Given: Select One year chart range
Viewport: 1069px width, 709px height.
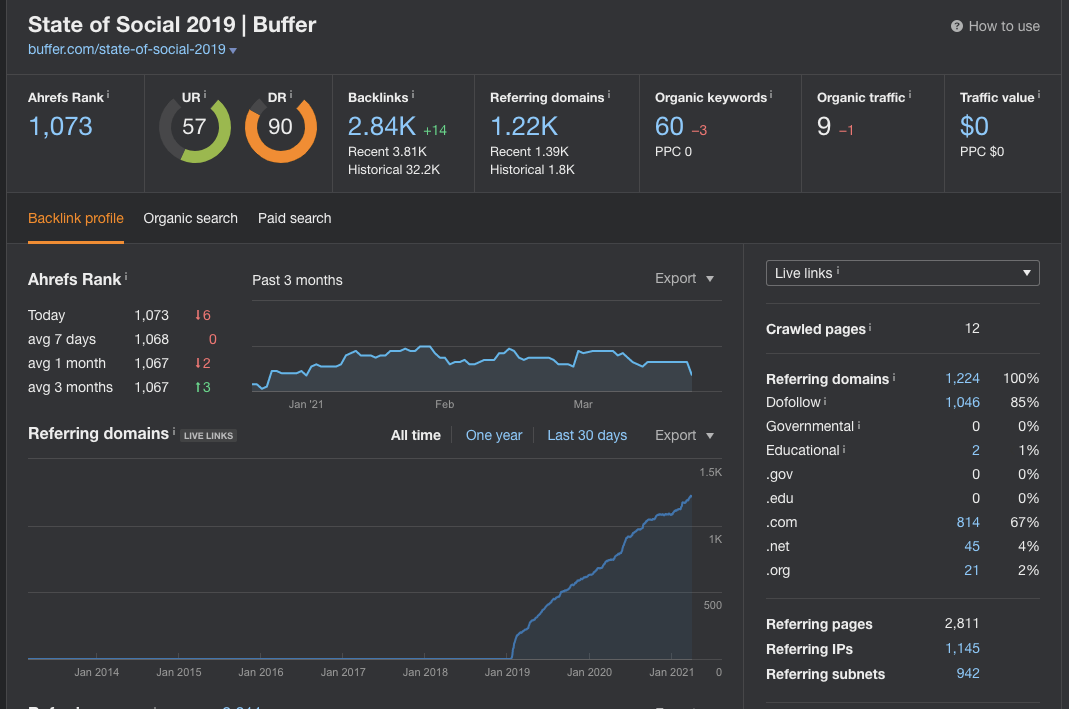Looking at the screenshot, I should coord(494,435).
